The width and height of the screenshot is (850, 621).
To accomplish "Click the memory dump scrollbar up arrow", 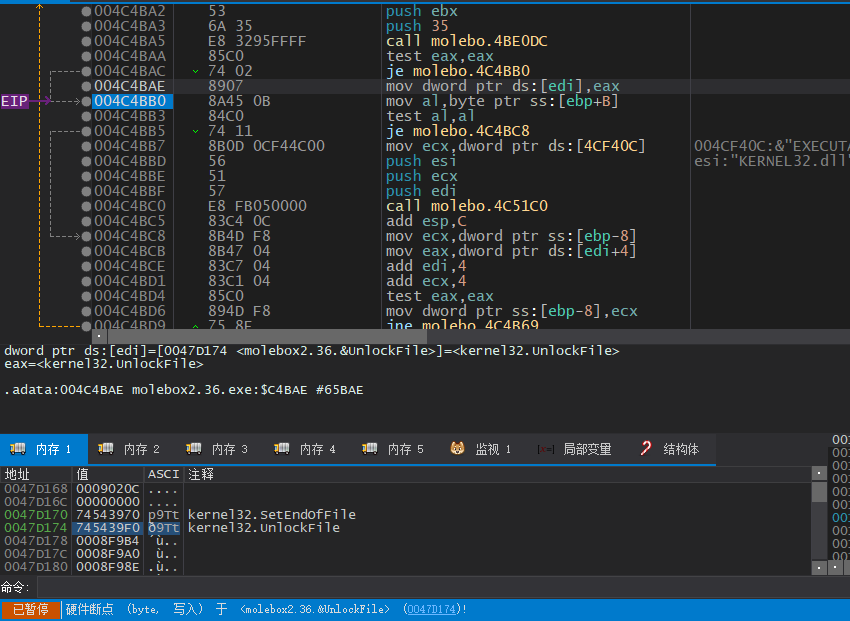I will [x=819, y=473].
